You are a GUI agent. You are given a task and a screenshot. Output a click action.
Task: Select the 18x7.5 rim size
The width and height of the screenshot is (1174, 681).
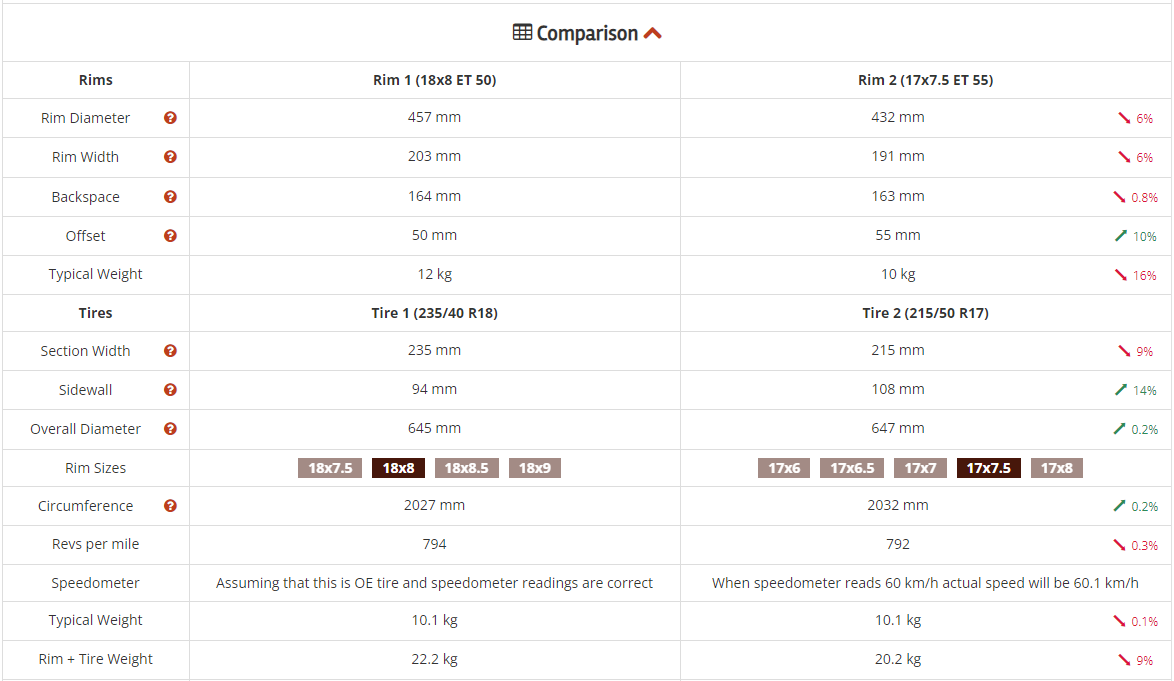coord(330,468)
